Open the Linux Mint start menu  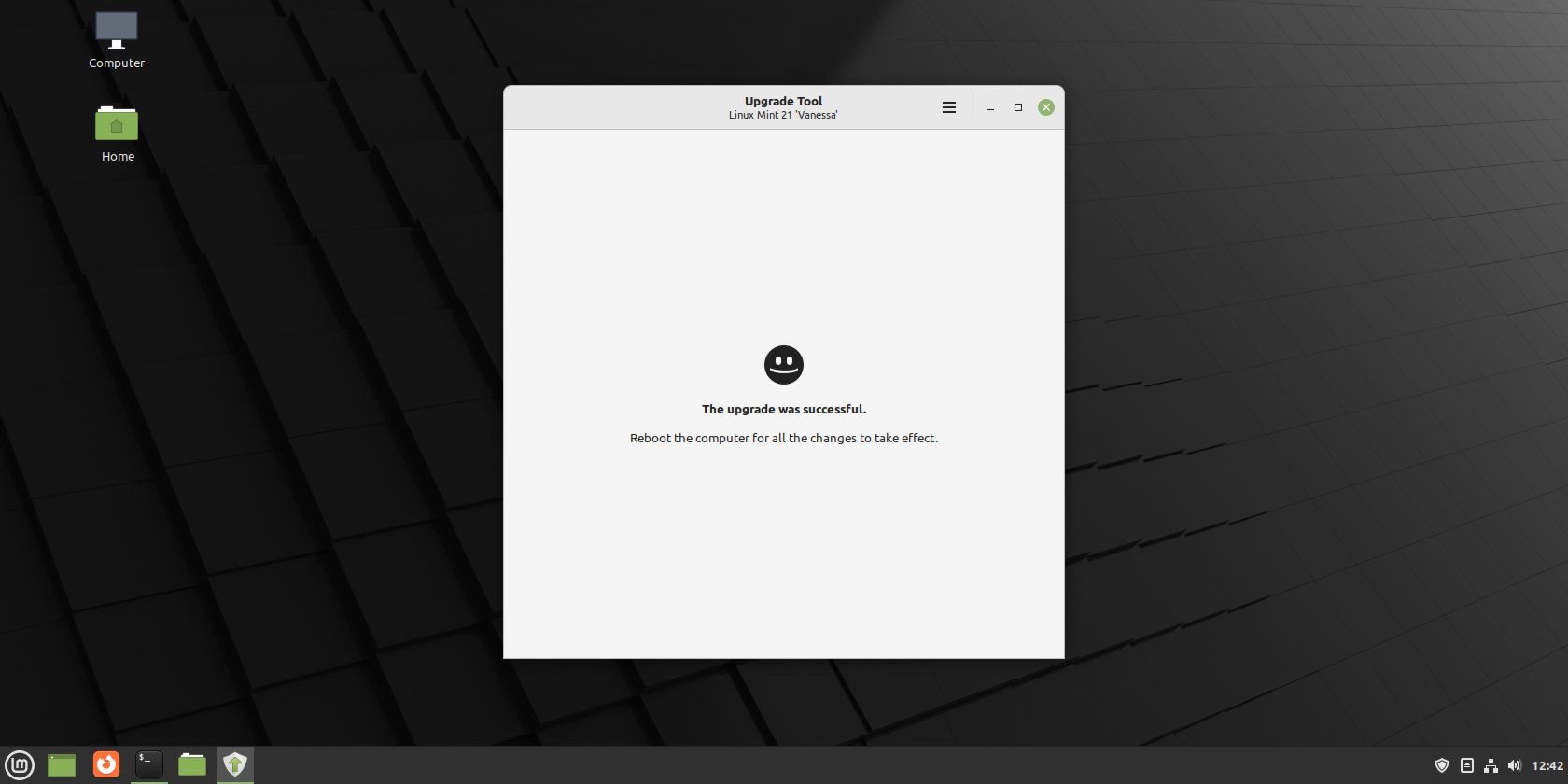(20, 765)
